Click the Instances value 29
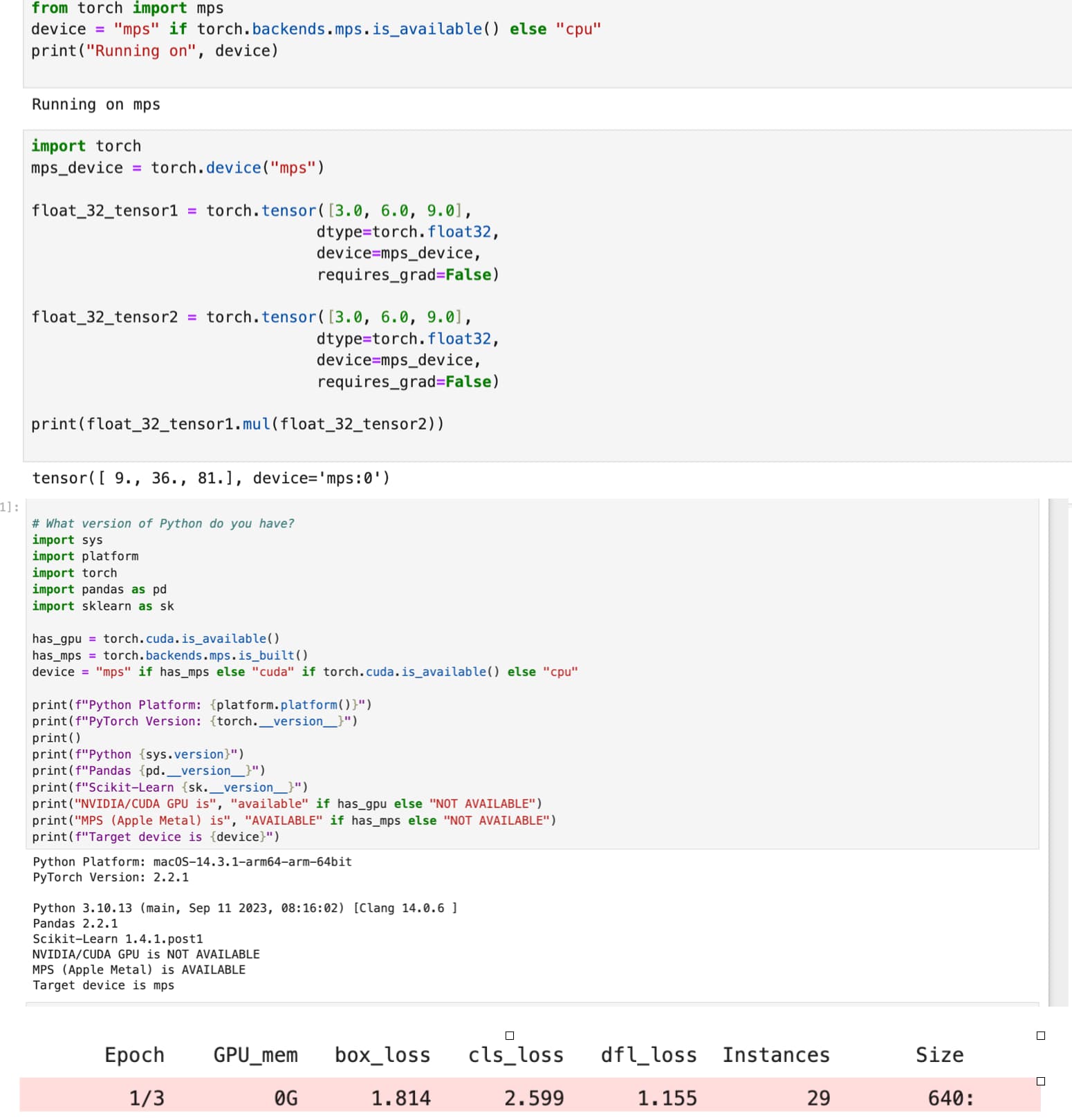This screenshot has height=1120, width=1072. pos(818,1098)
